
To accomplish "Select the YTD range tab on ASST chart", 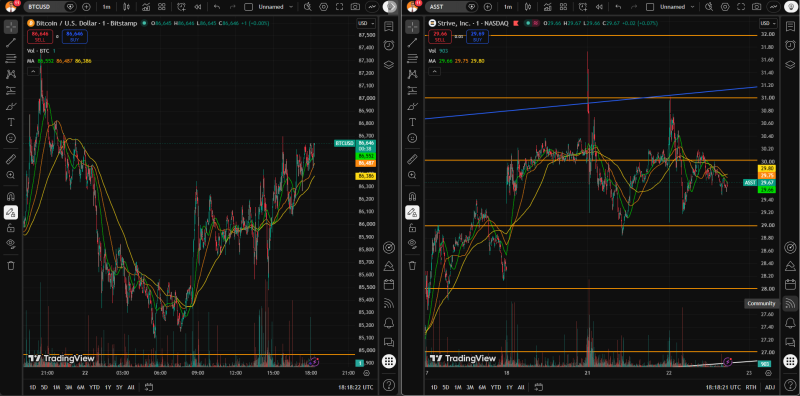I will [x=495, y=387].
